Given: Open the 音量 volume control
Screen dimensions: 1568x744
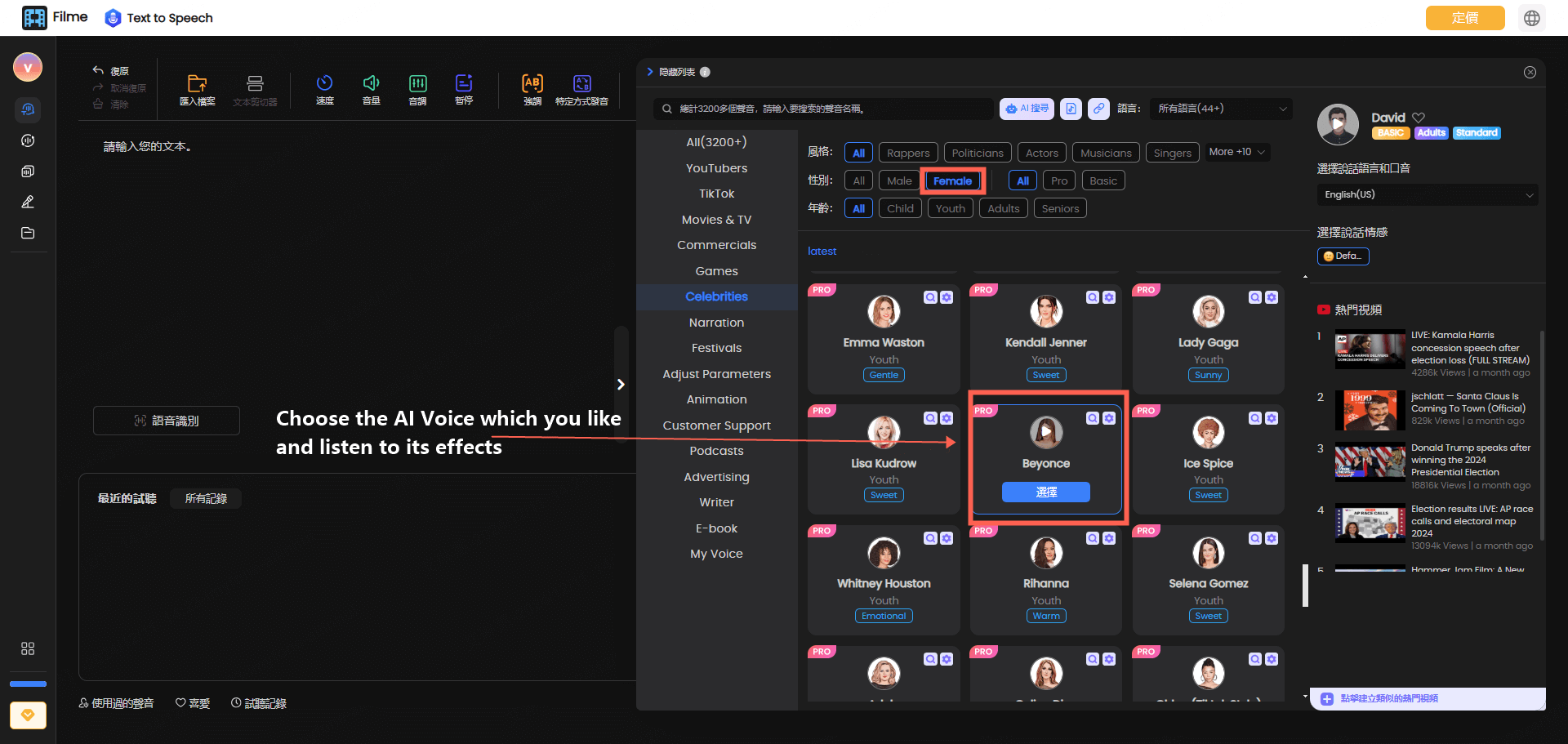Looking at the screenshot, I should coord(371,89).
